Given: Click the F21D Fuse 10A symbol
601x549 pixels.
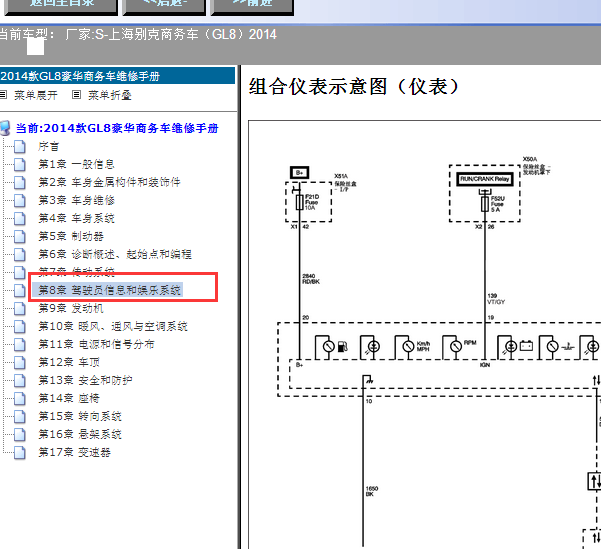Looking at the screenshot, I should (x=299, y=202).
